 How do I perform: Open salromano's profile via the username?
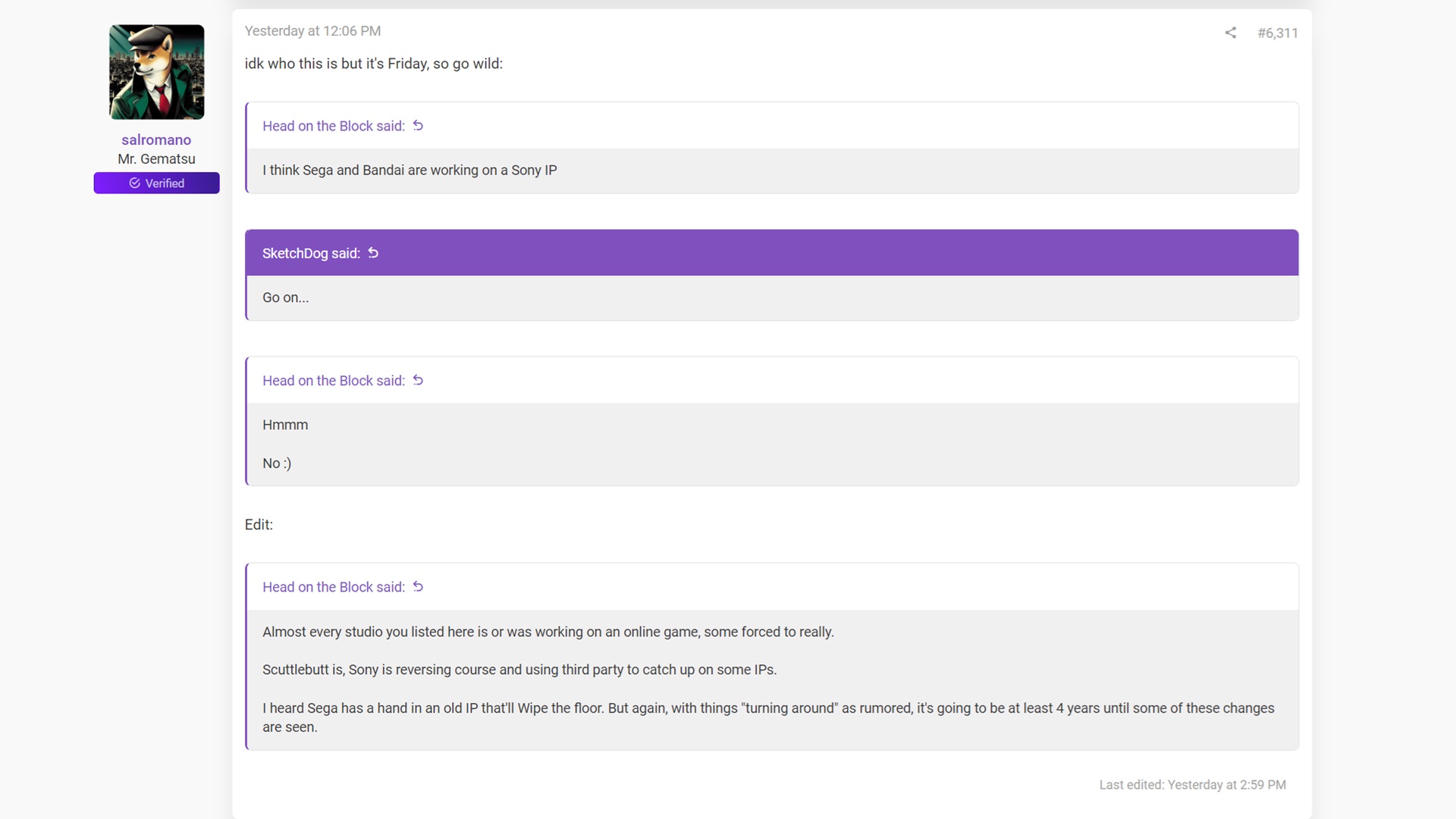(156, 140)
